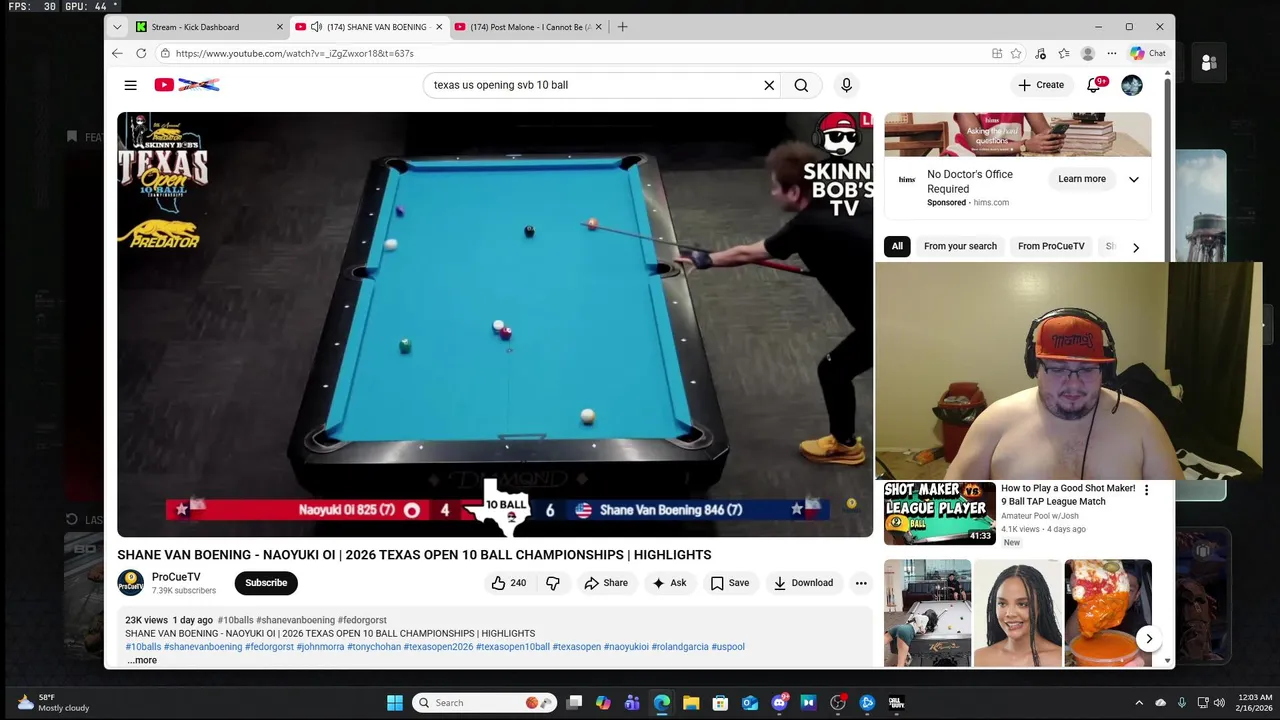Open Copilot Chat in Edge
This screenshot has height=720, width=1280.
1148,53
